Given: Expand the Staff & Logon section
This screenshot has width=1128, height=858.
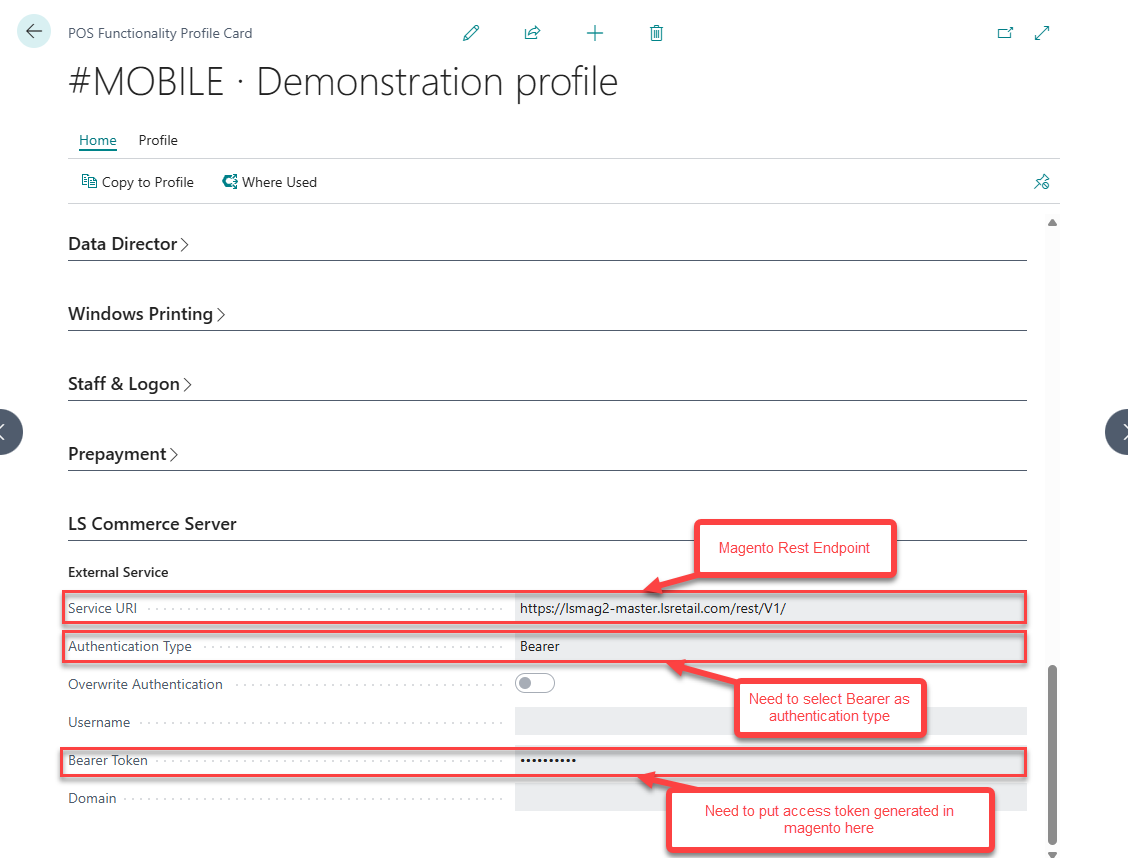Looking at the screenshot, I should click(129, 384).
